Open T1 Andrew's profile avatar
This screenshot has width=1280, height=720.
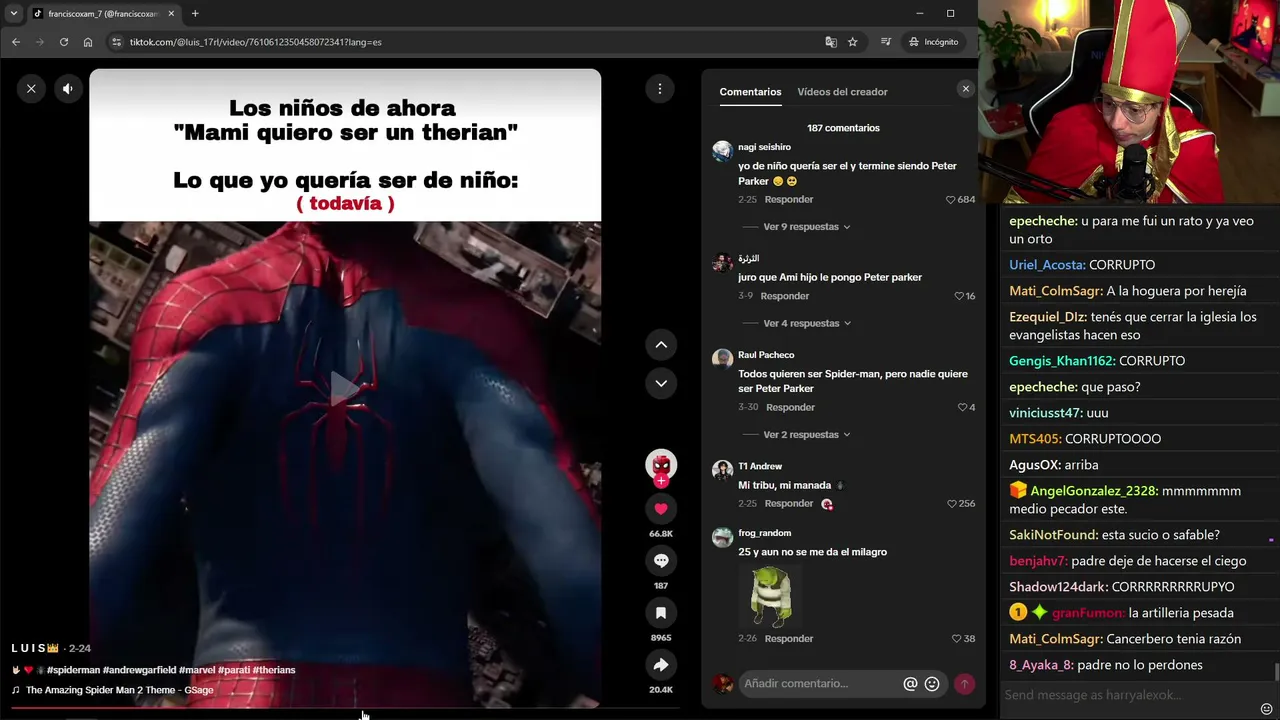[x=722, y=470]
